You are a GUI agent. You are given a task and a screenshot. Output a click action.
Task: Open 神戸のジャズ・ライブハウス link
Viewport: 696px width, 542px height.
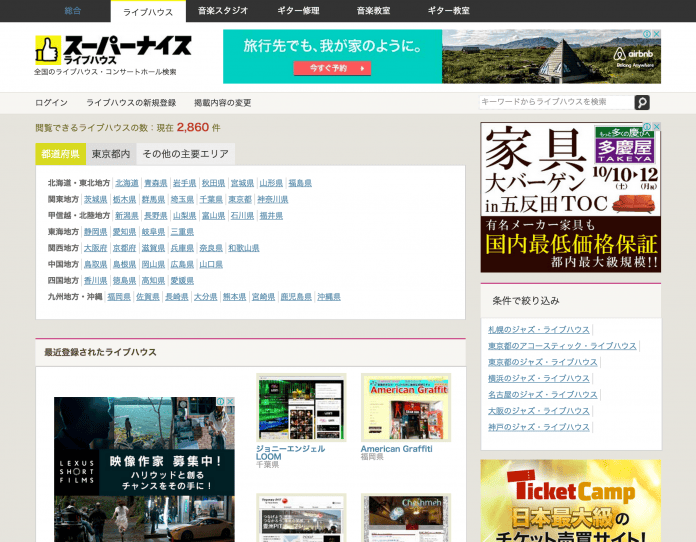pyautogui.click(x=539, y=427)
